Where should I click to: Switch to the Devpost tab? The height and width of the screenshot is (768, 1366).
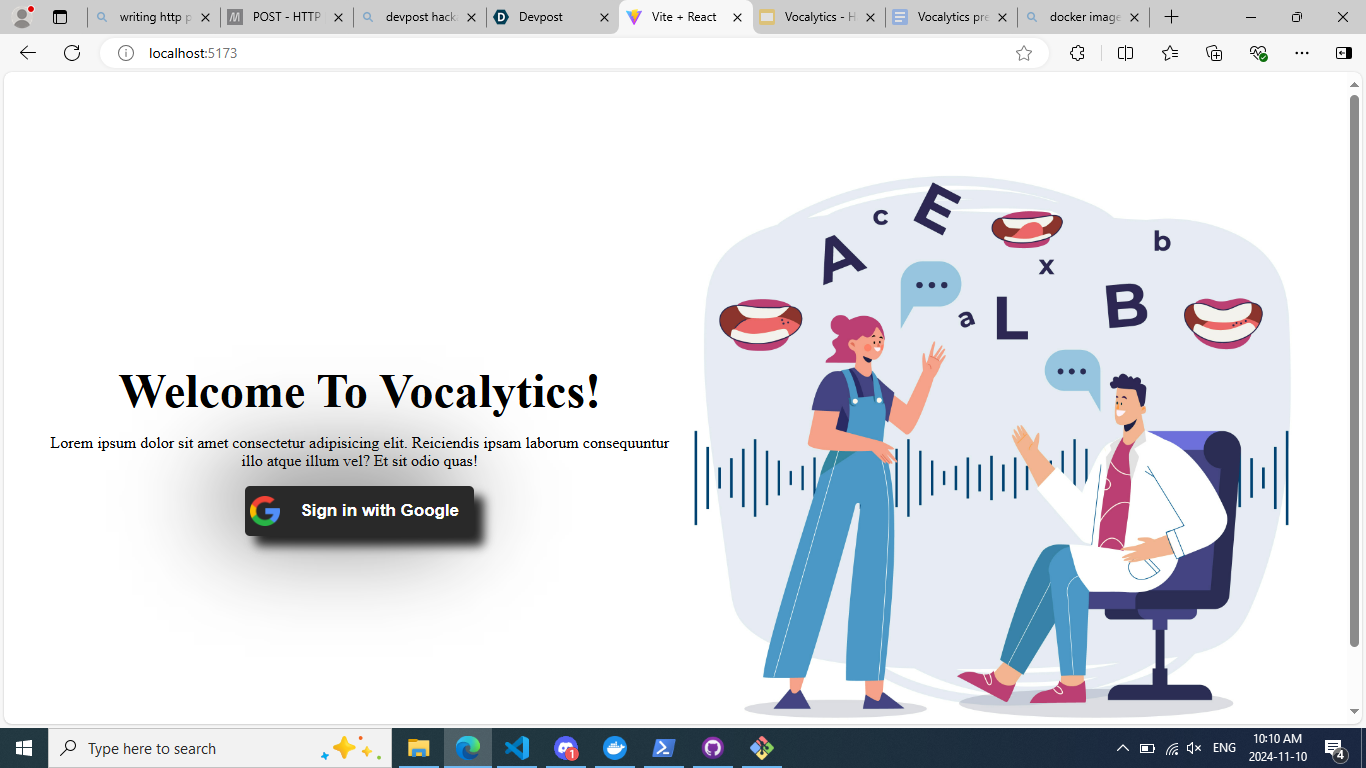[x=552, y=17]
